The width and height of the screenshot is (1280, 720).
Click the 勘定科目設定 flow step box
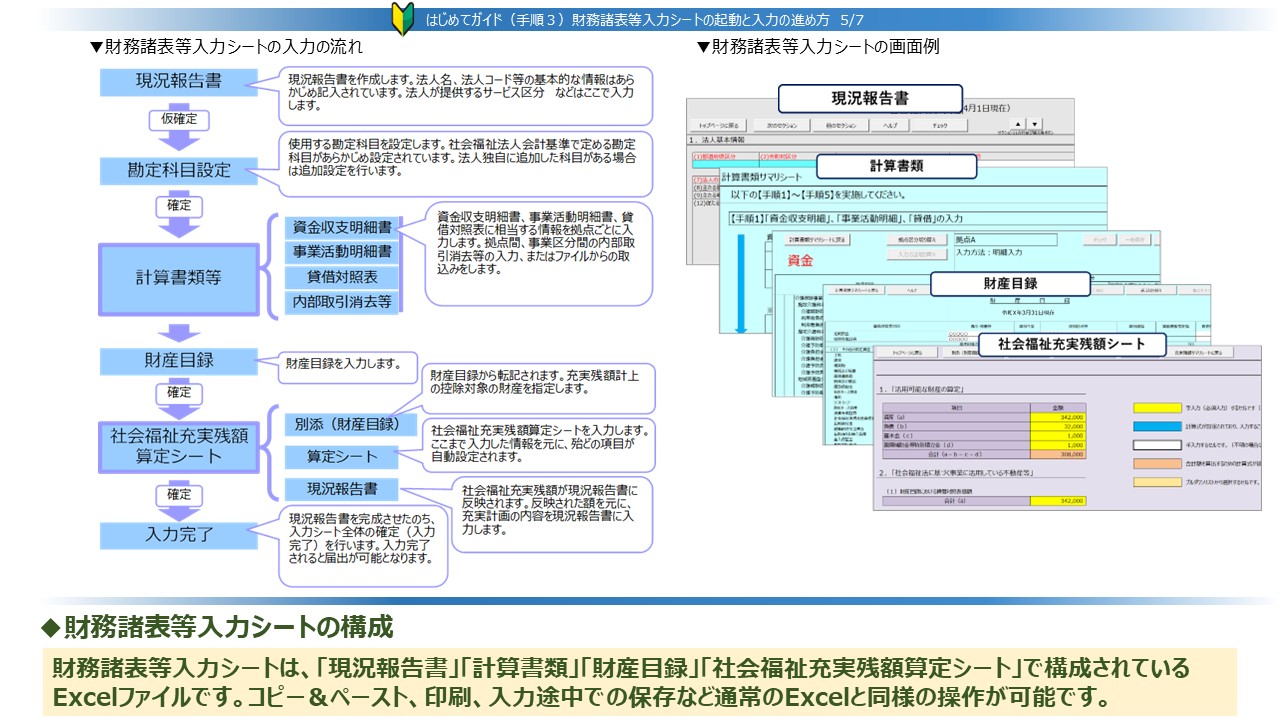tap(179, 170)
